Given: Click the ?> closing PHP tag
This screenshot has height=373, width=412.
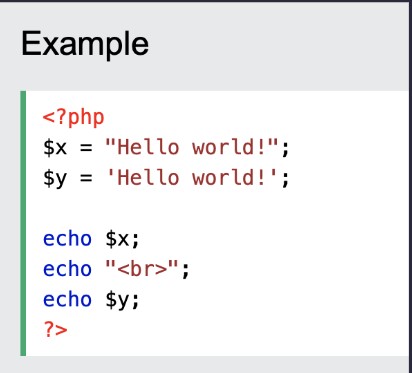Looking at the screenshot, I should click(55, 329).
